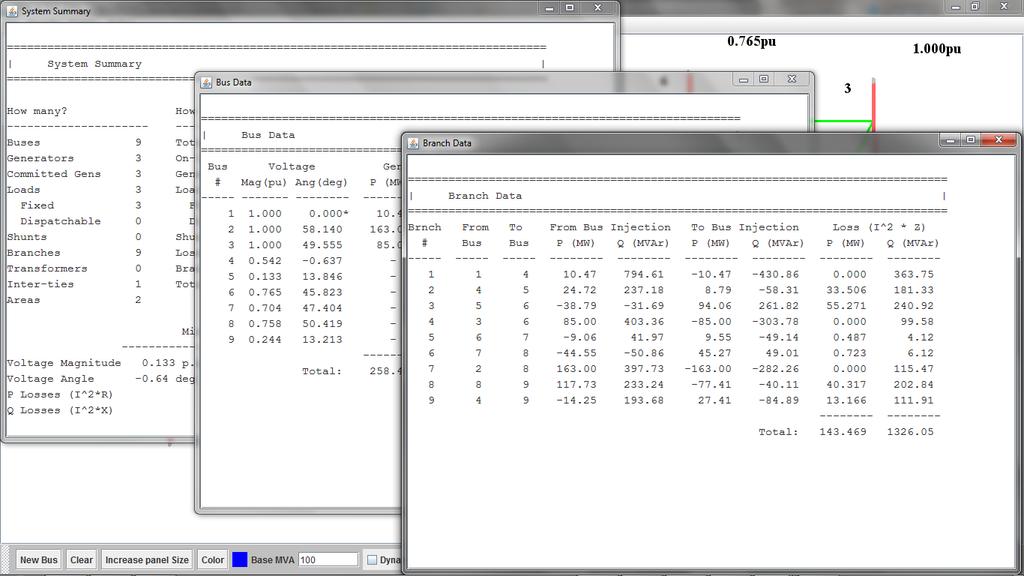This screenshot has height=576, width=1024.
Task: Click 'Ang(deg)' header in Bus Data
Action: point(321,182)
